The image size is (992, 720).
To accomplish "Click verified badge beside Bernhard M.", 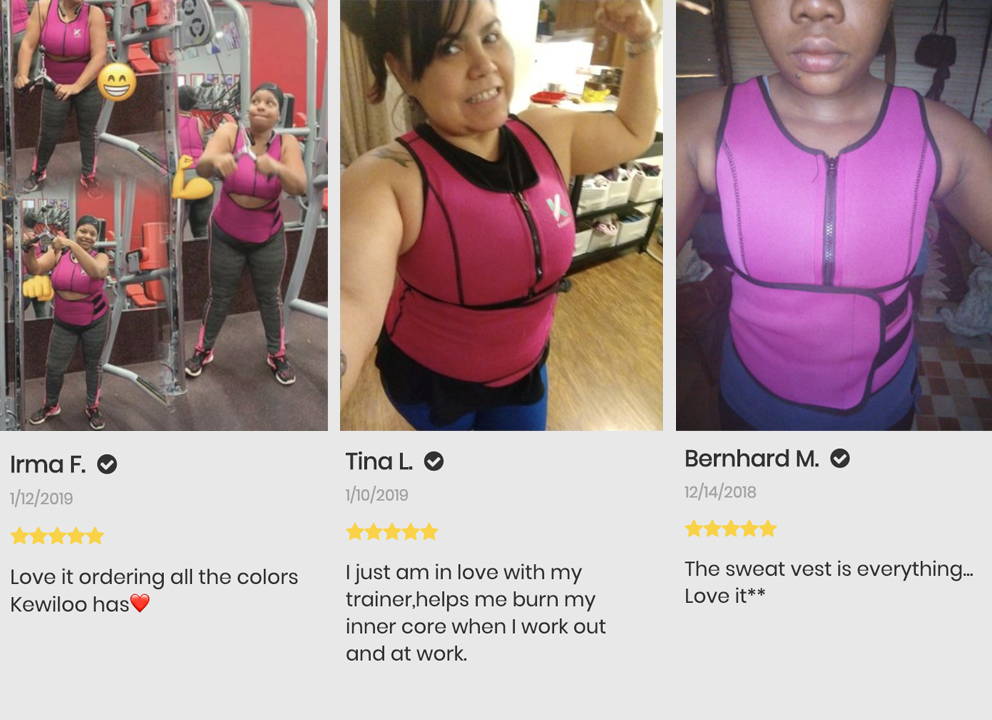I will click(840, 458).
